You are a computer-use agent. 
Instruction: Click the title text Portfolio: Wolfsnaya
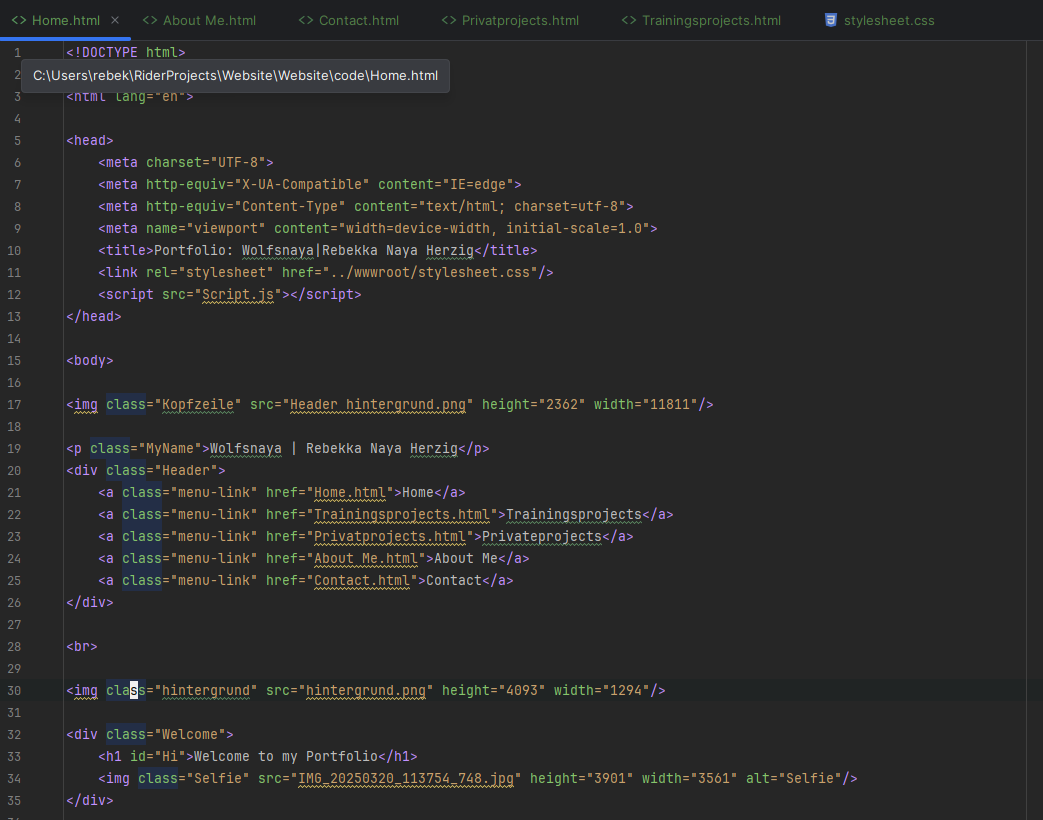[233, 250]
